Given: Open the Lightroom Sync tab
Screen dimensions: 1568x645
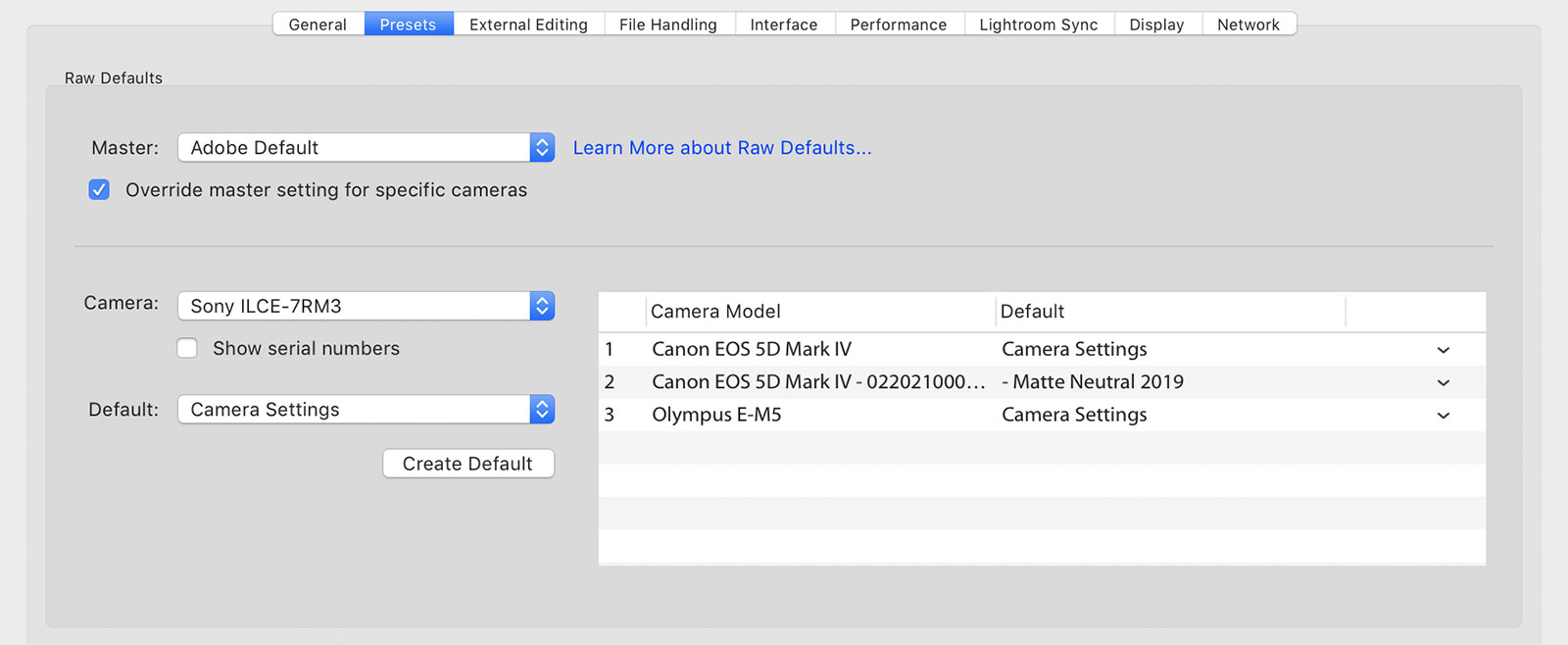Looking at the screenshot, I should [1038, 25].
